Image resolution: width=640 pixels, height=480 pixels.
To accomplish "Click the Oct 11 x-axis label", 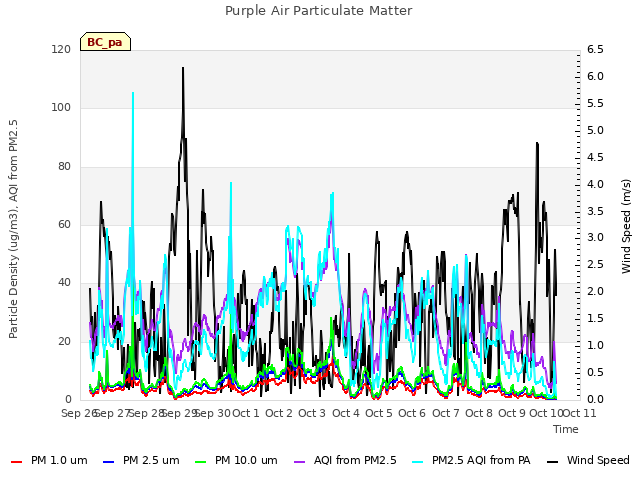I will (580, 413).
